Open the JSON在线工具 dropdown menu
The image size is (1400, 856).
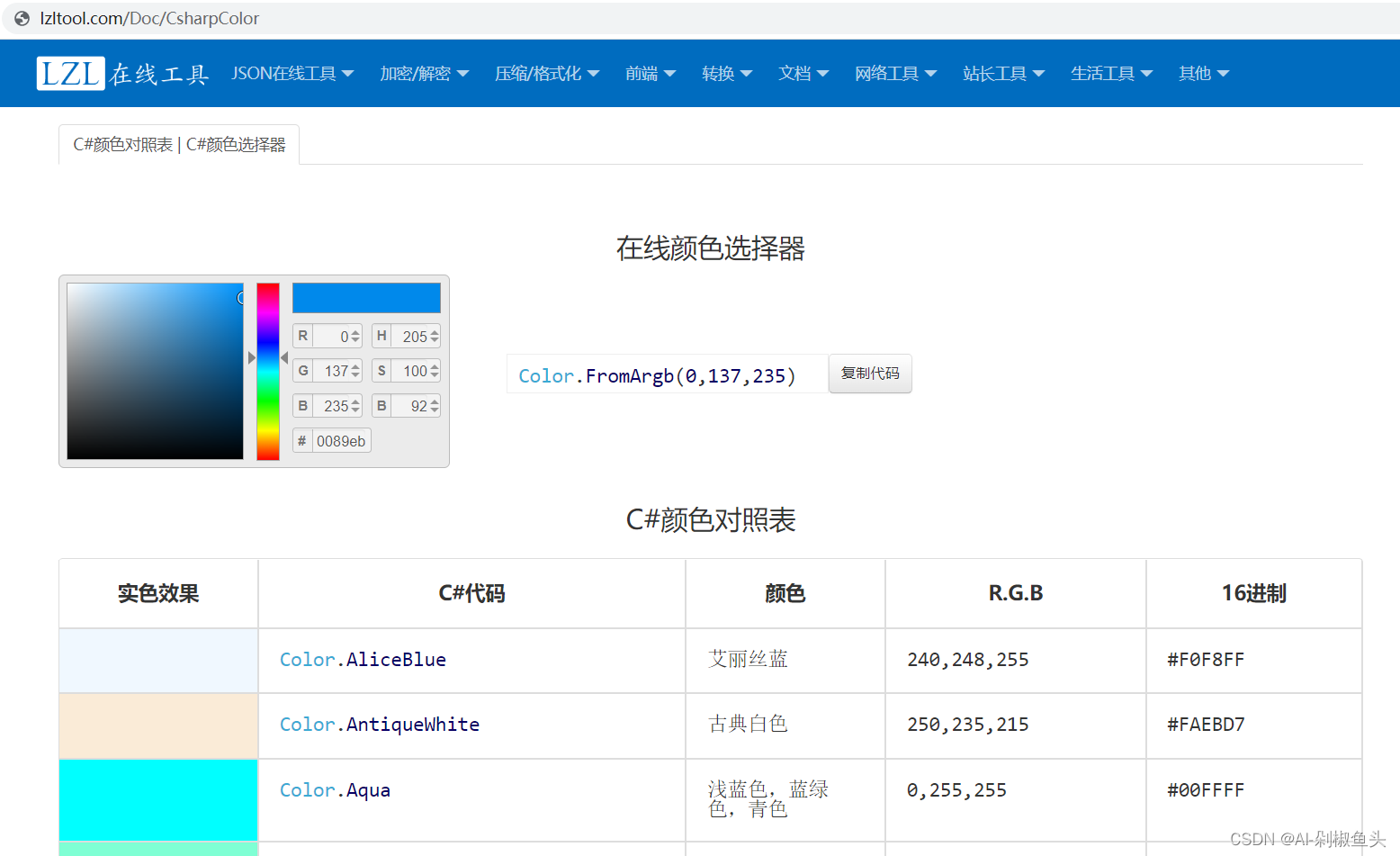[x=292, y=73]
